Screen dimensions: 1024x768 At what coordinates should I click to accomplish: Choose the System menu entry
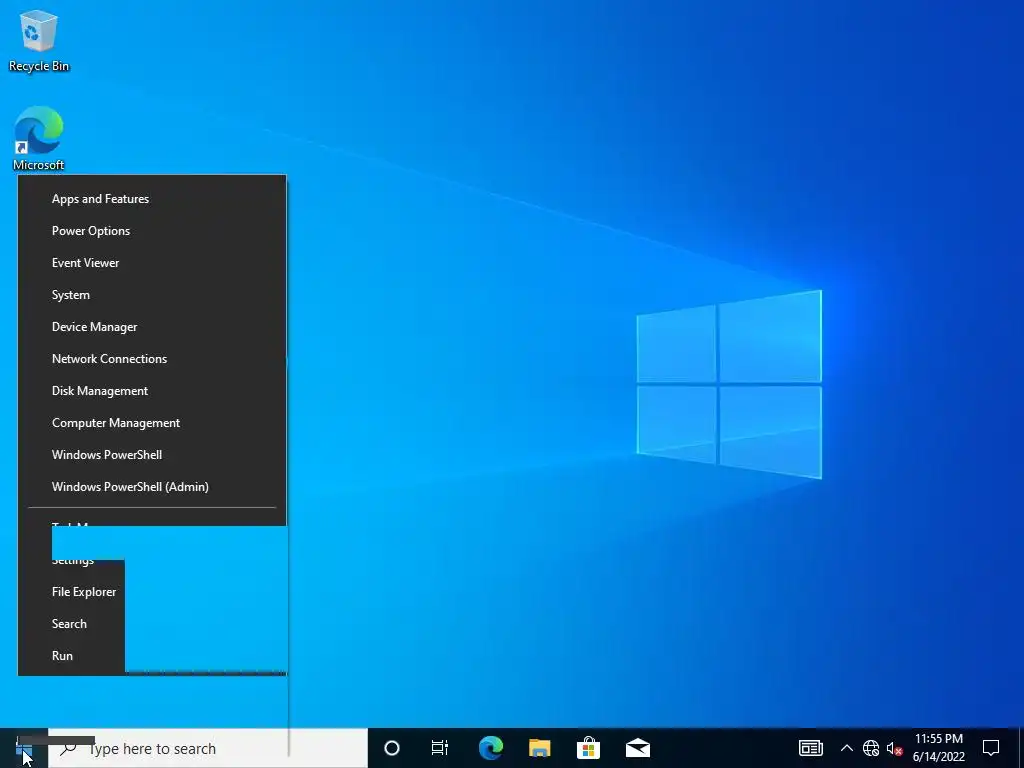click(152, 295)
